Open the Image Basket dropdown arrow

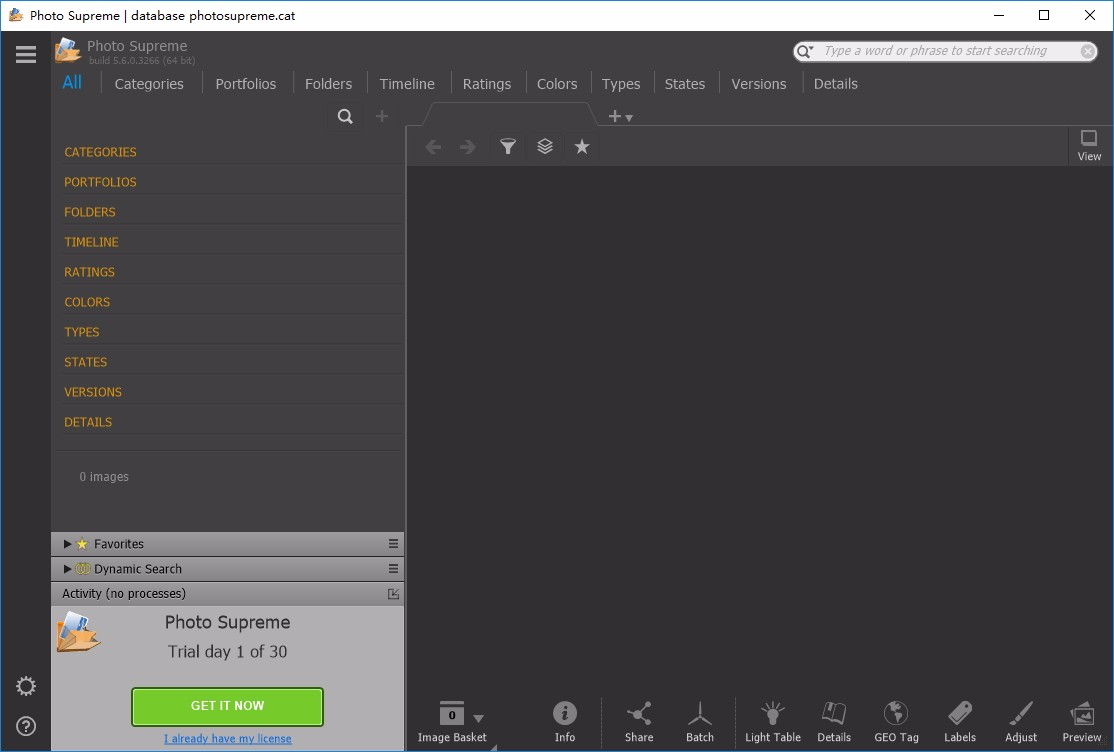click(478, 719)
